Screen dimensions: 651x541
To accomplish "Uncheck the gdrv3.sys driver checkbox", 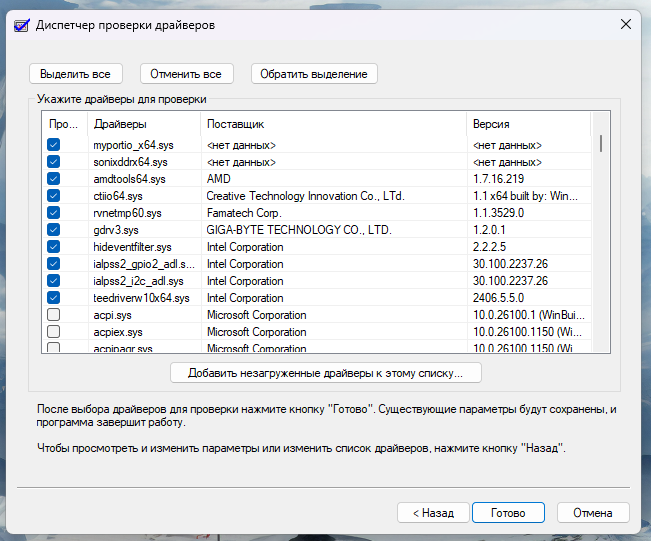I will point(54,230).
